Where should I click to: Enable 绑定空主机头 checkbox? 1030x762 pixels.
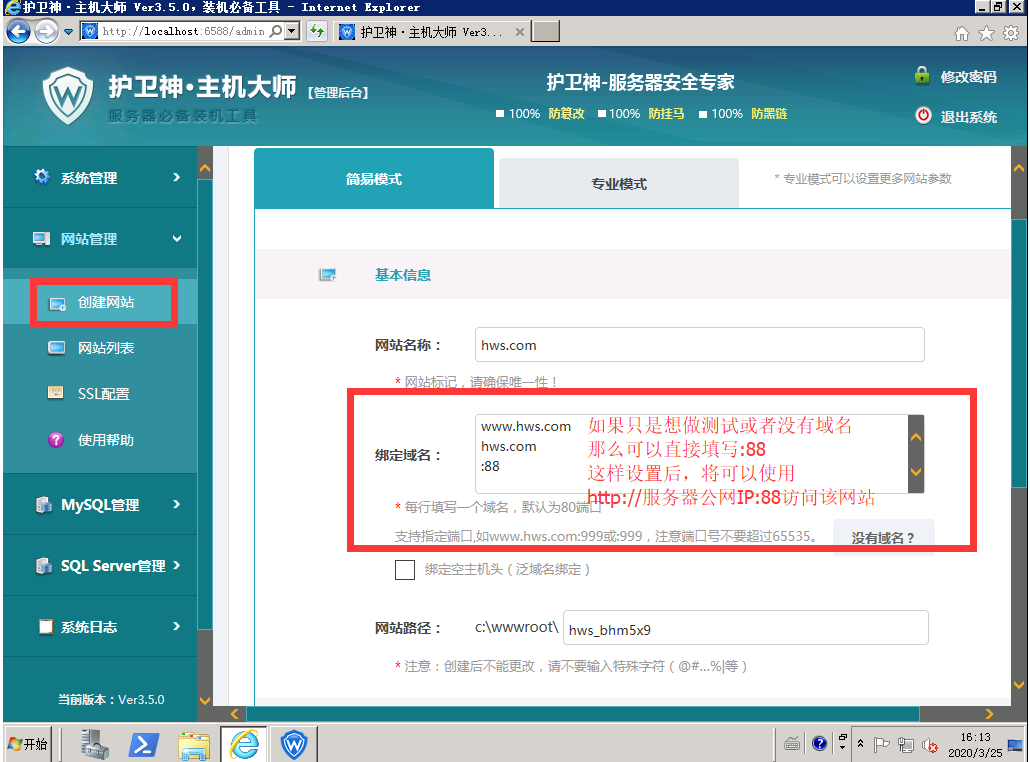click(x=405, y=570)
